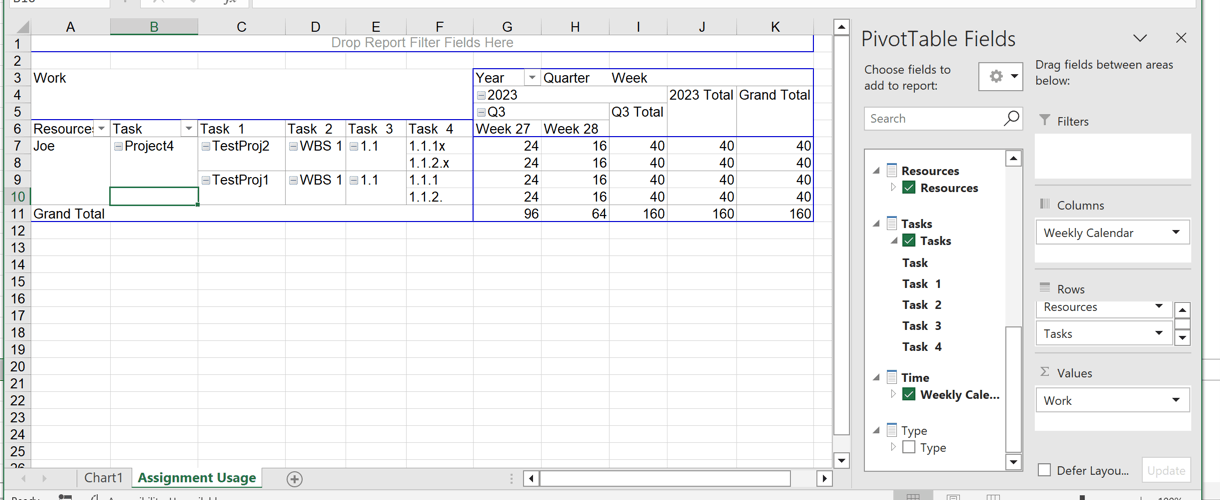Expand the Weekly Calendar hierarchy field
This screenshot has width=1220, height=500.
(893, 395)
